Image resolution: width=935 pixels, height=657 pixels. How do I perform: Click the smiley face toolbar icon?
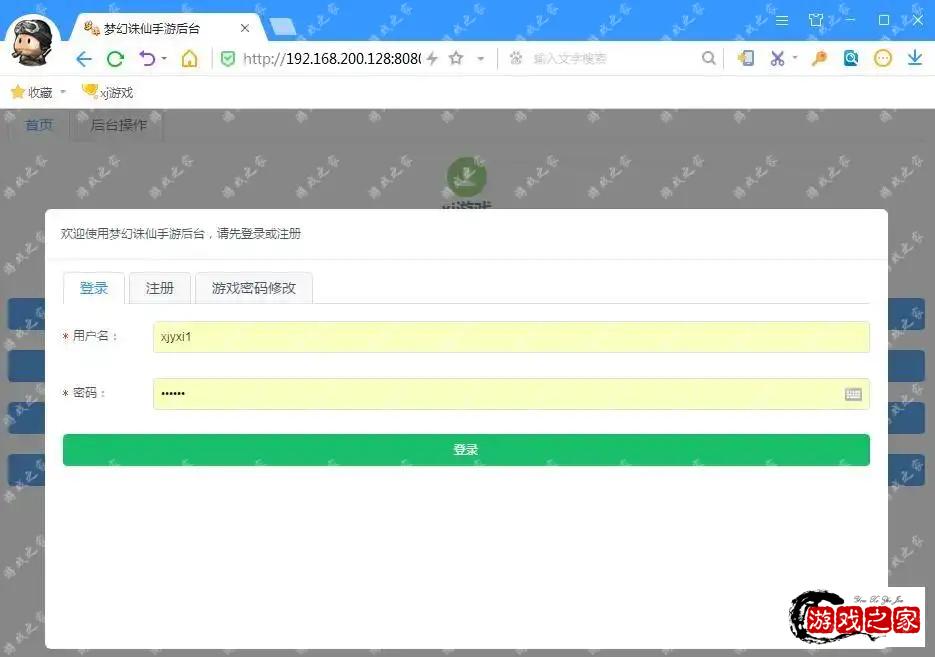pos(883,58)
